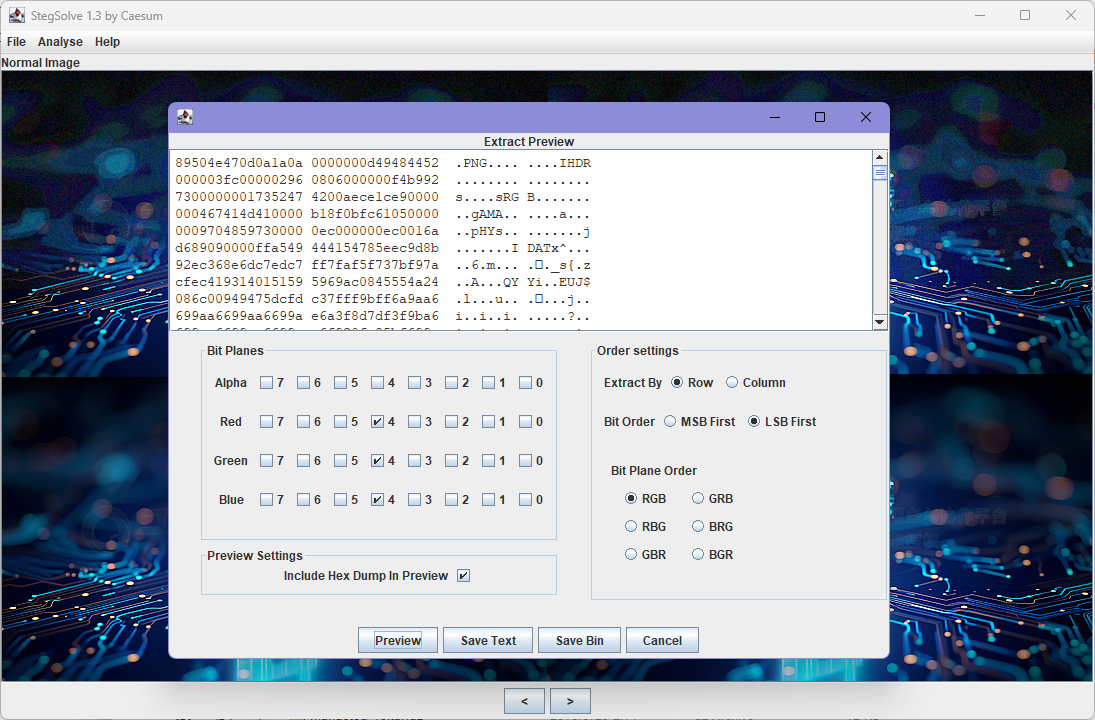Minimize the Extract Preview dialog
Viewport: 1095px width, 720px height.
pyautogui.click(x=775, y=117)
